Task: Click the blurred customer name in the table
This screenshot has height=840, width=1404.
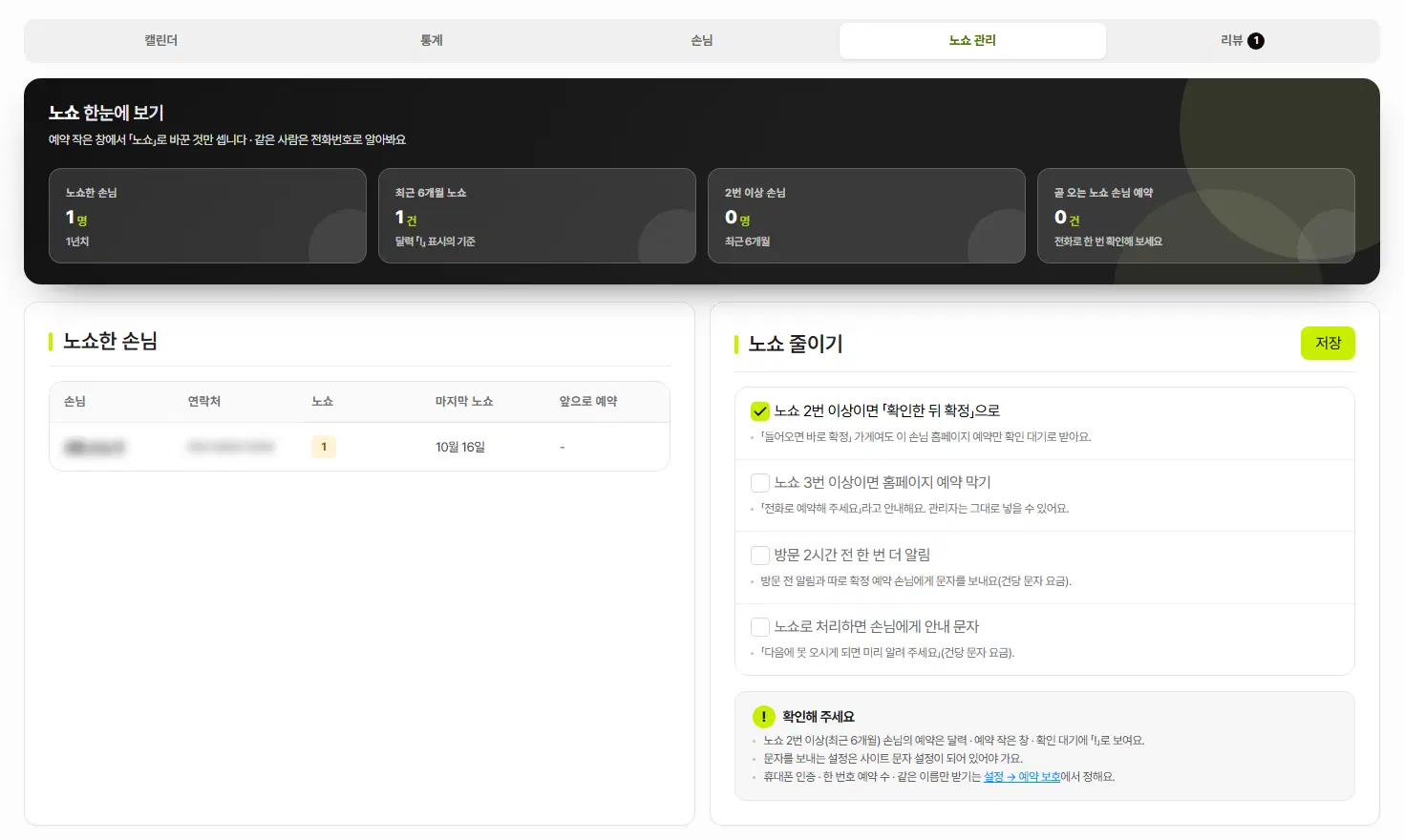Action: tap(95, 448)
